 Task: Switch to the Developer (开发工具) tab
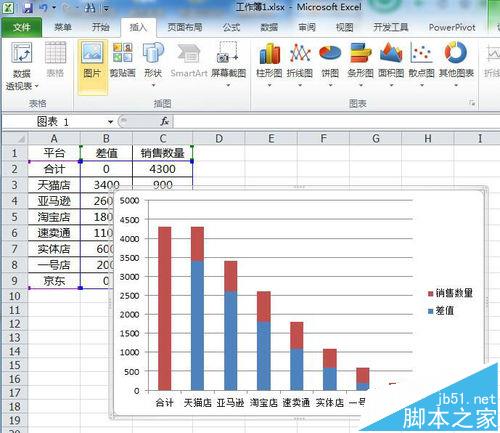pos(391,27)
